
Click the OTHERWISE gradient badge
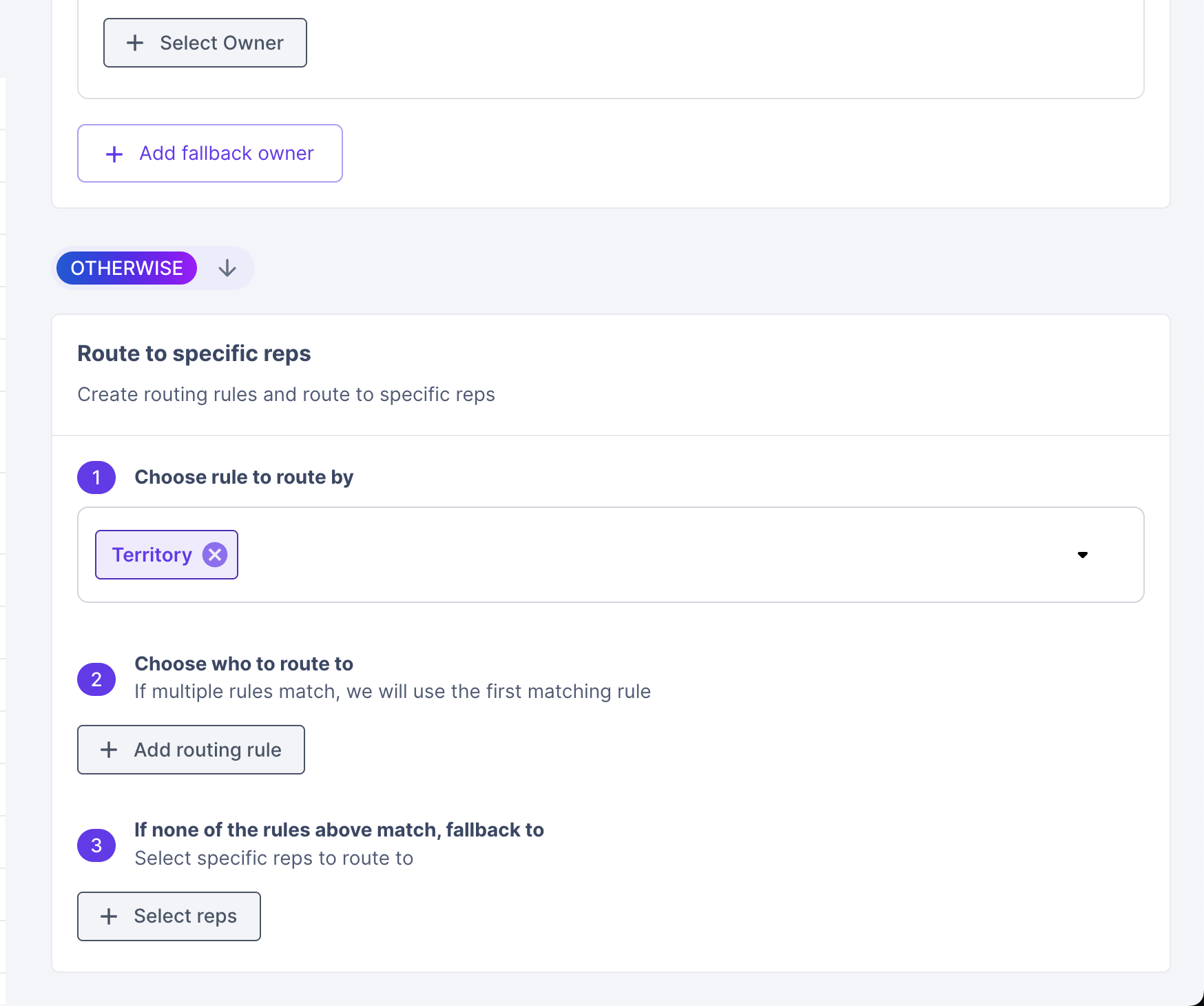pos(127,268)
